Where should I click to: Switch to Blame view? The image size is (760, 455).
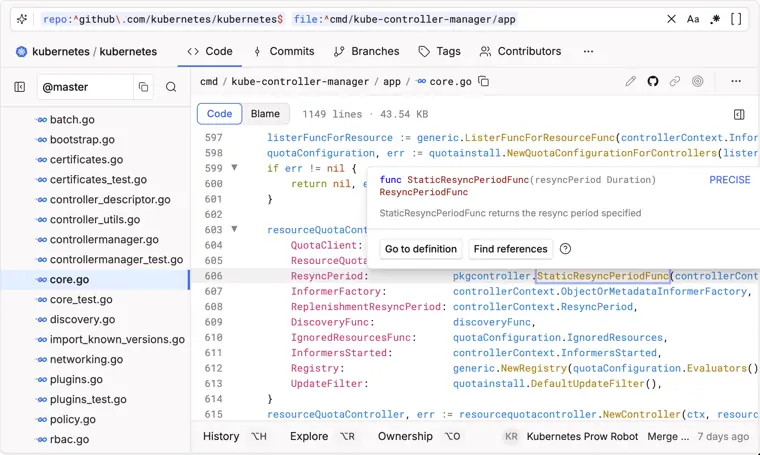tap(265, 114)
